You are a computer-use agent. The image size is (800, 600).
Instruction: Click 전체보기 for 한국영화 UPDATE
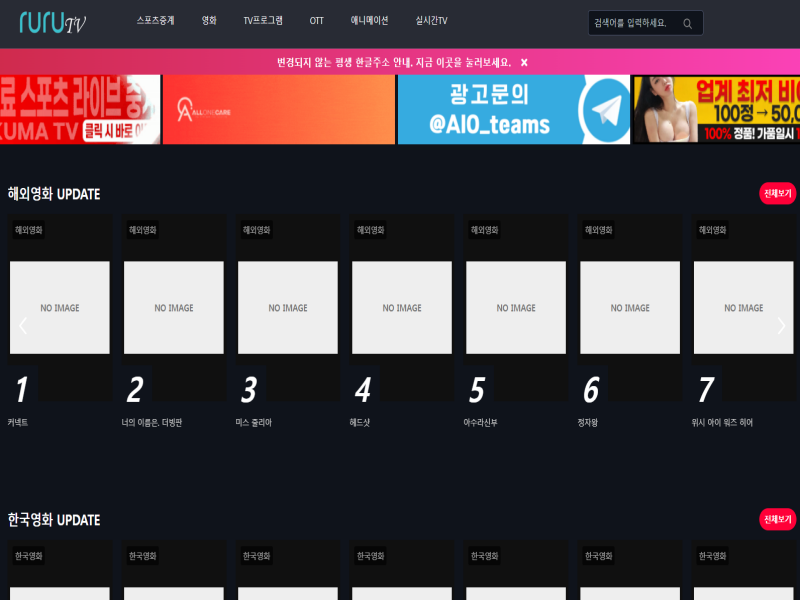(x=777, y=519)
